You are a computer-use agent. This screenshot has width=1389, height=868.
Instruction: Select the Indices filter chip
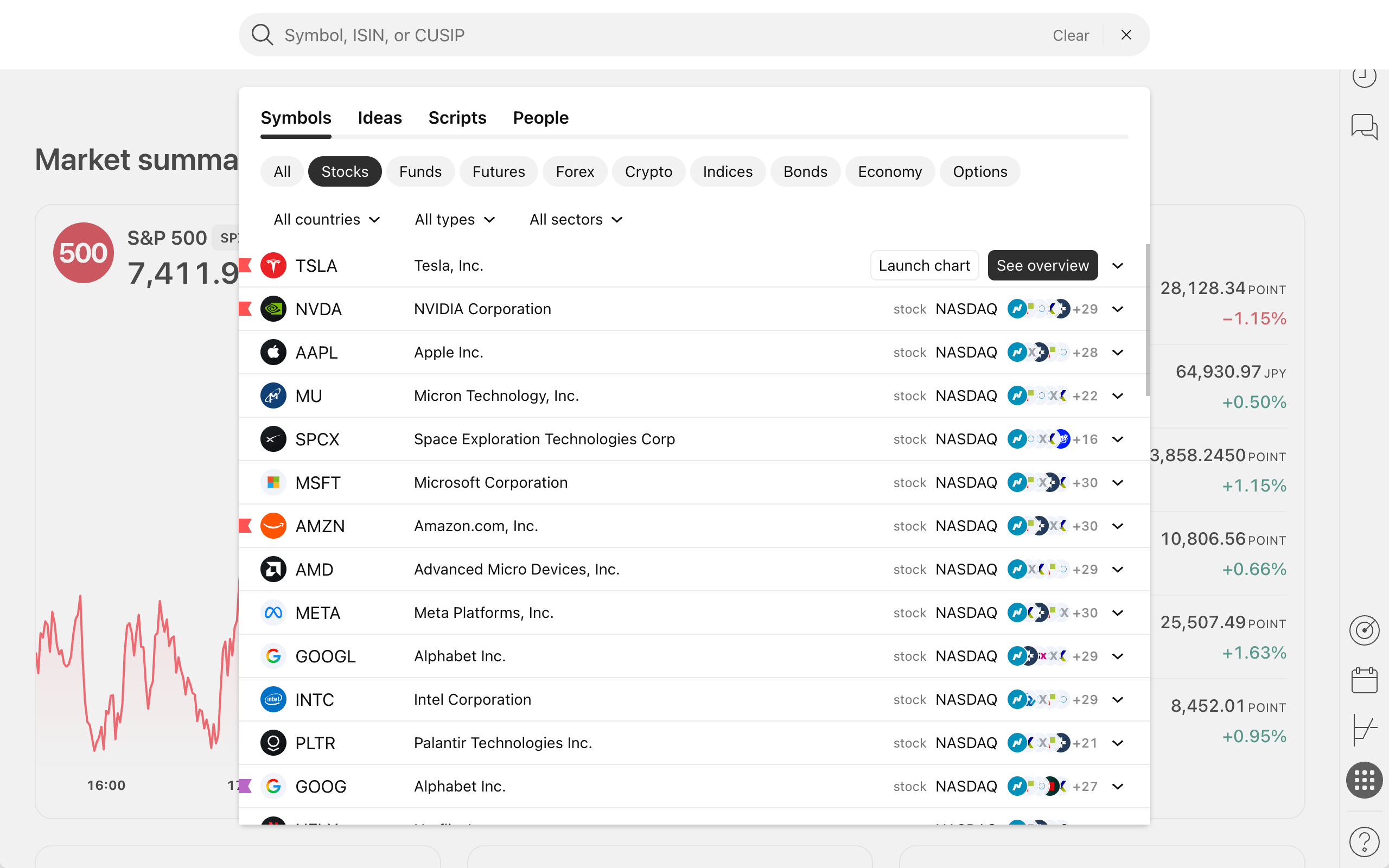tap(728, 171)
